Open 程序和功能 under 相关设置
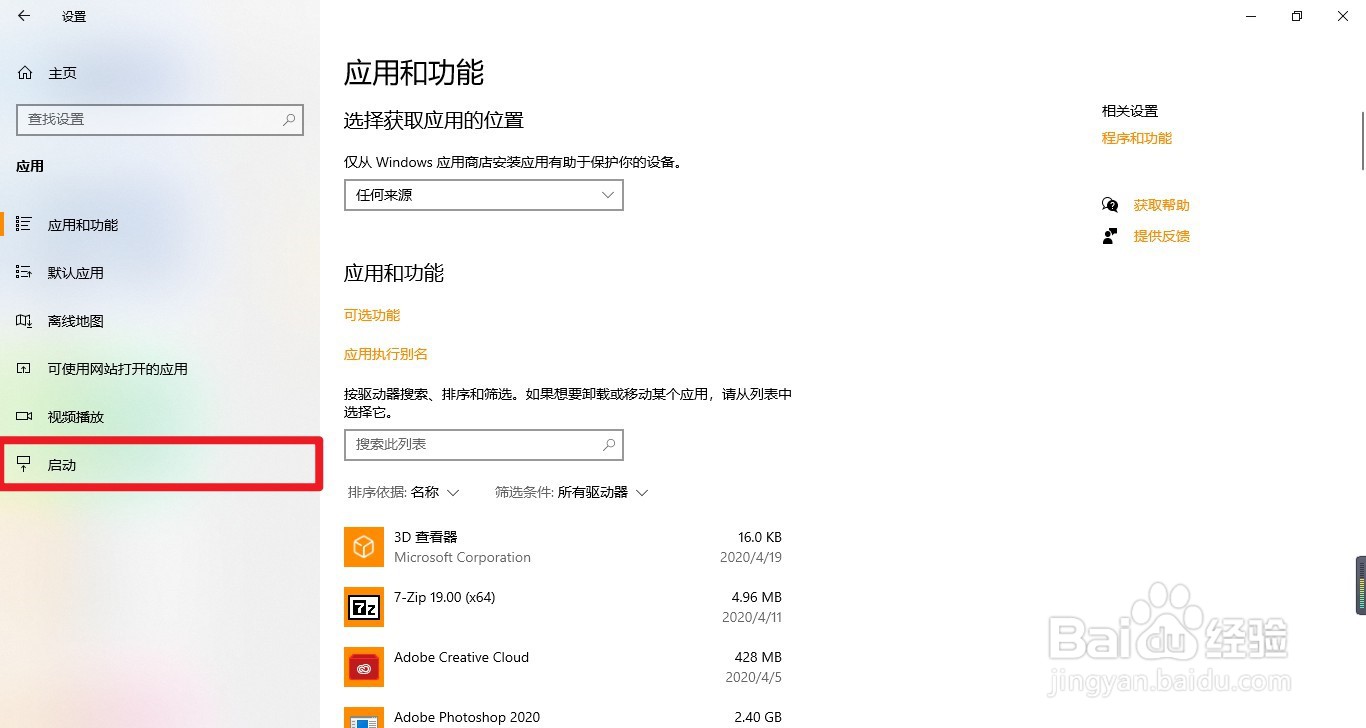This screenshot has height=728, width=1366. [1136, 138]
